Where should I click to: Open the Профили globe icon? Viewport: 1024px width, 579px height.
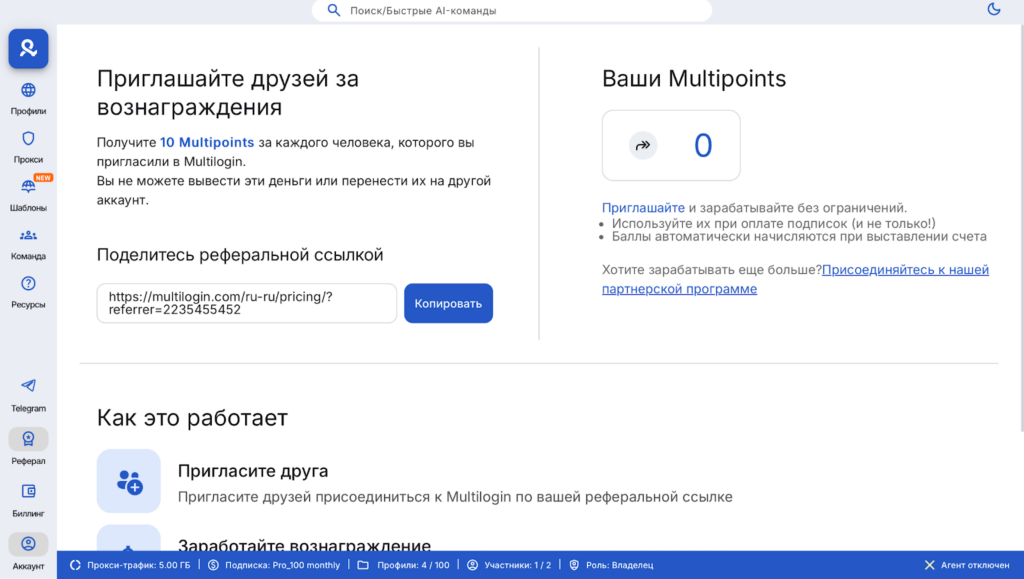28,90
